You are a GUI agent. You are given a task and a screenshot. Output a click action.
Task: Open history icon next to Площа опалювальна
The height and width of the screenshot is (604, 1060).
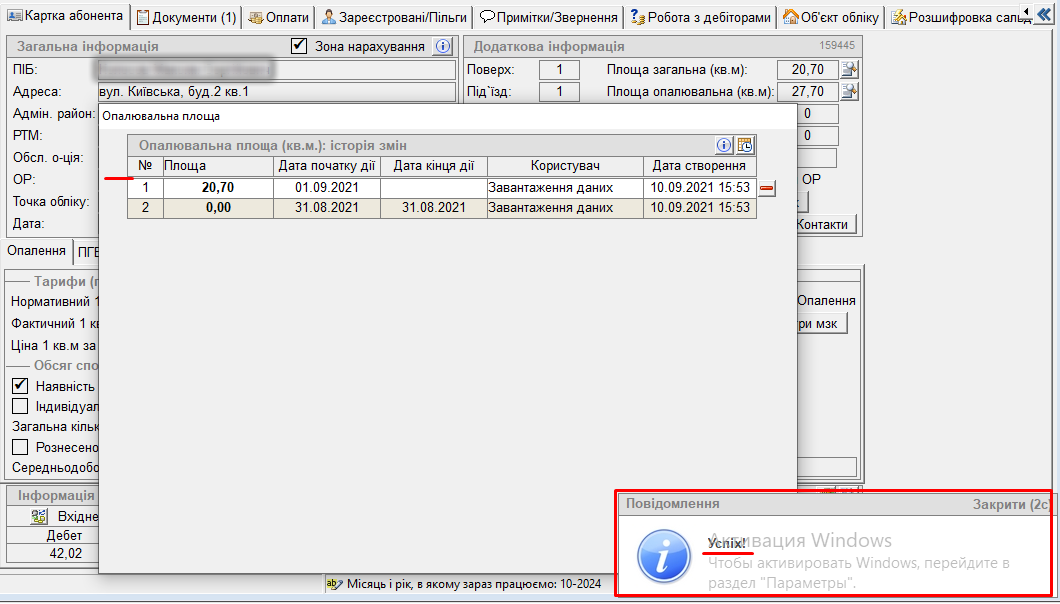(850, 91)
